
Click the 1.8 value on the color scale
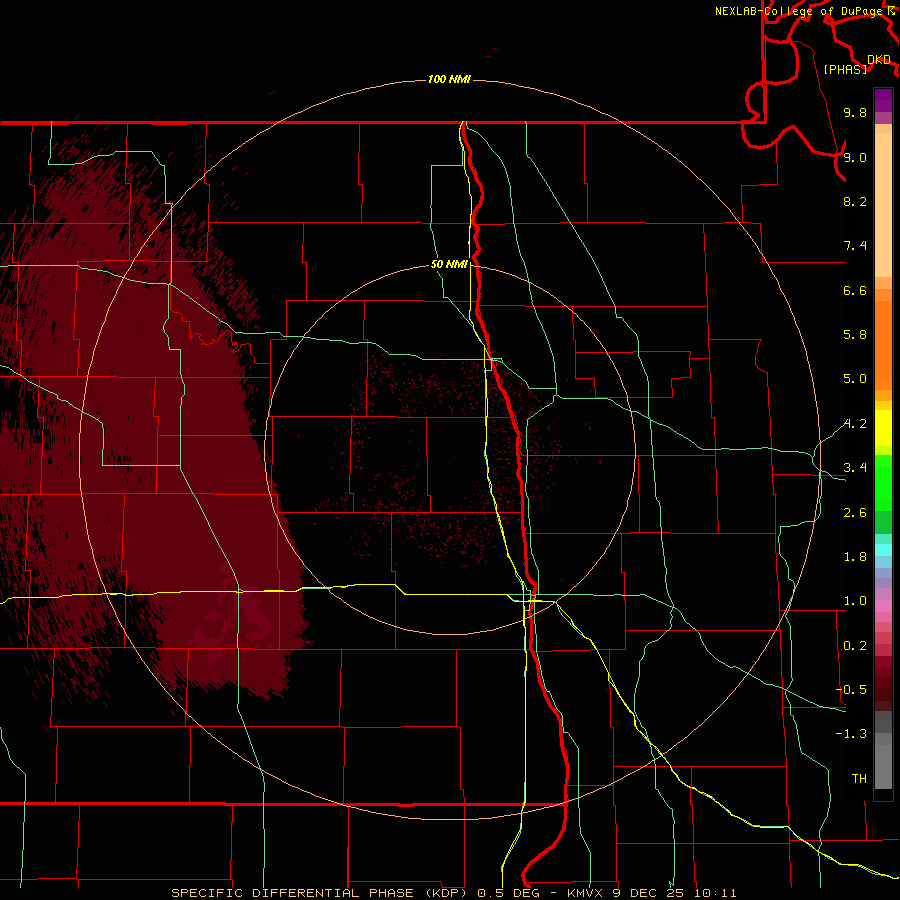point(855,557)
